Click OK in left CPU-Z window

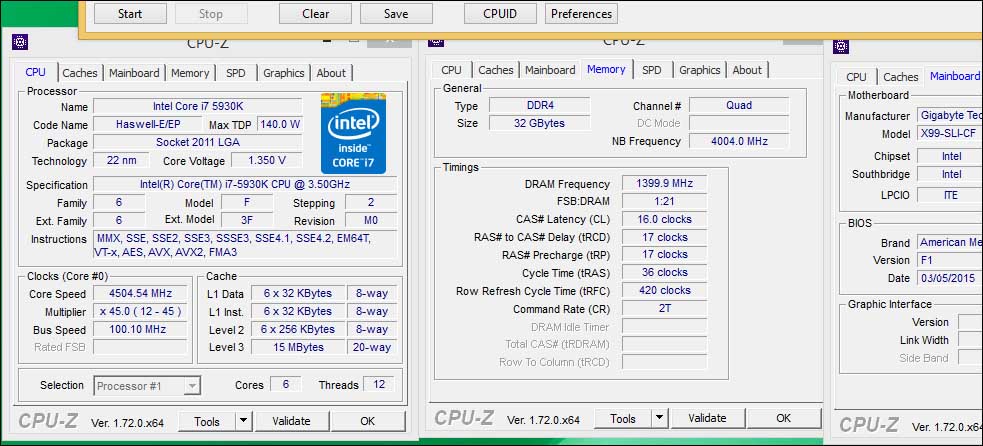368,421
